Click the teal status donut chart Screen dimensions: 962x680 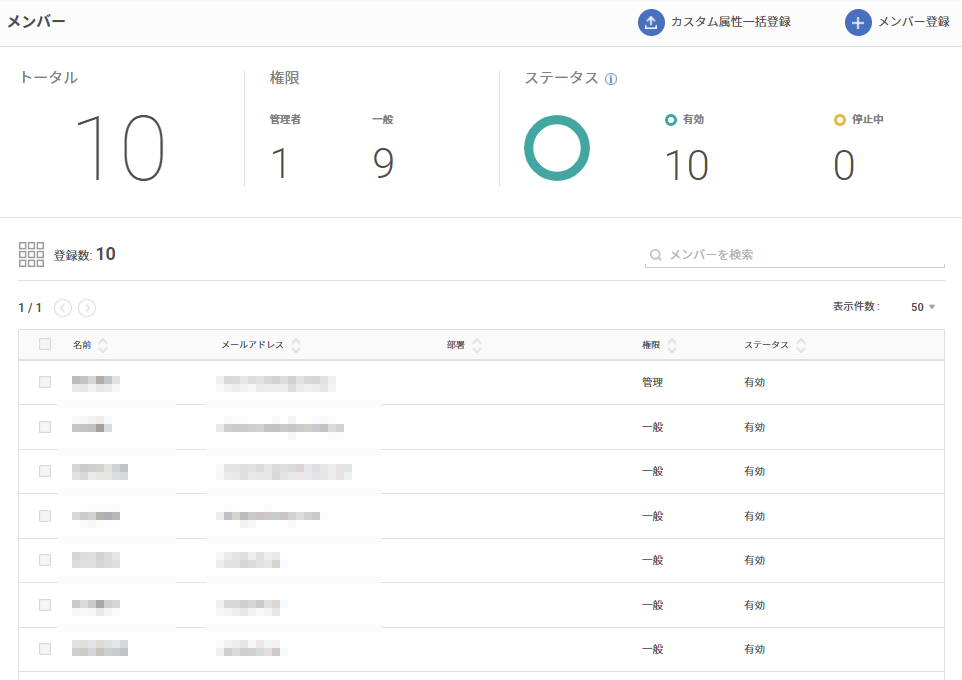556,148
